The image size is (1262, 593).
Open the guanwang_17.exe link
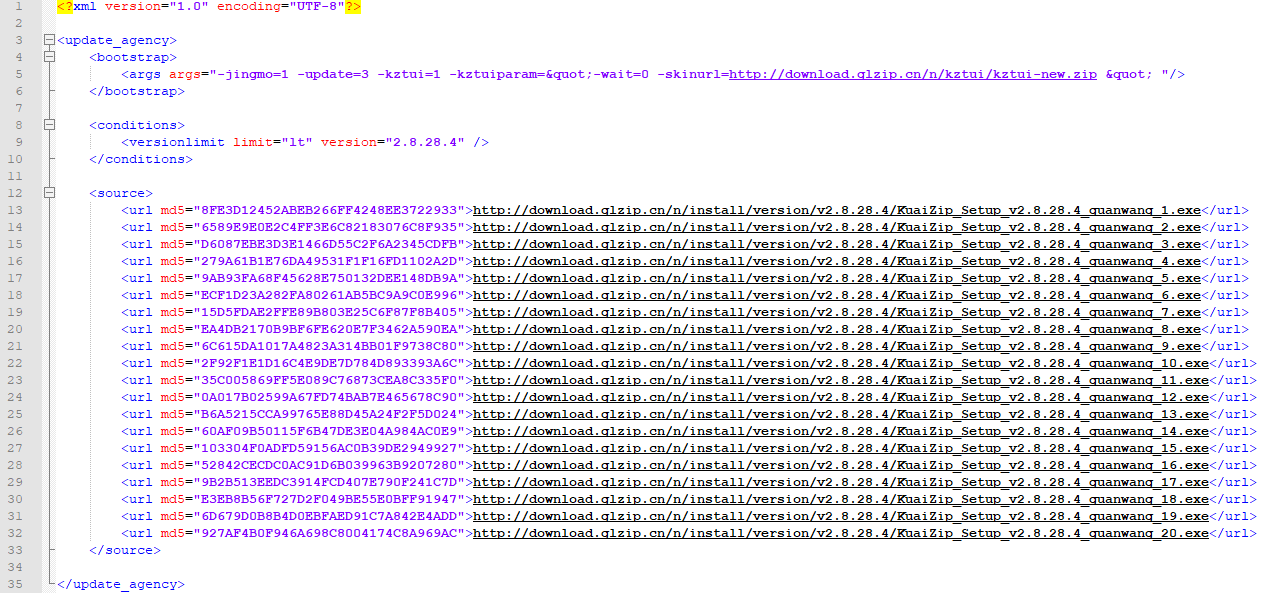coord(840,482)
